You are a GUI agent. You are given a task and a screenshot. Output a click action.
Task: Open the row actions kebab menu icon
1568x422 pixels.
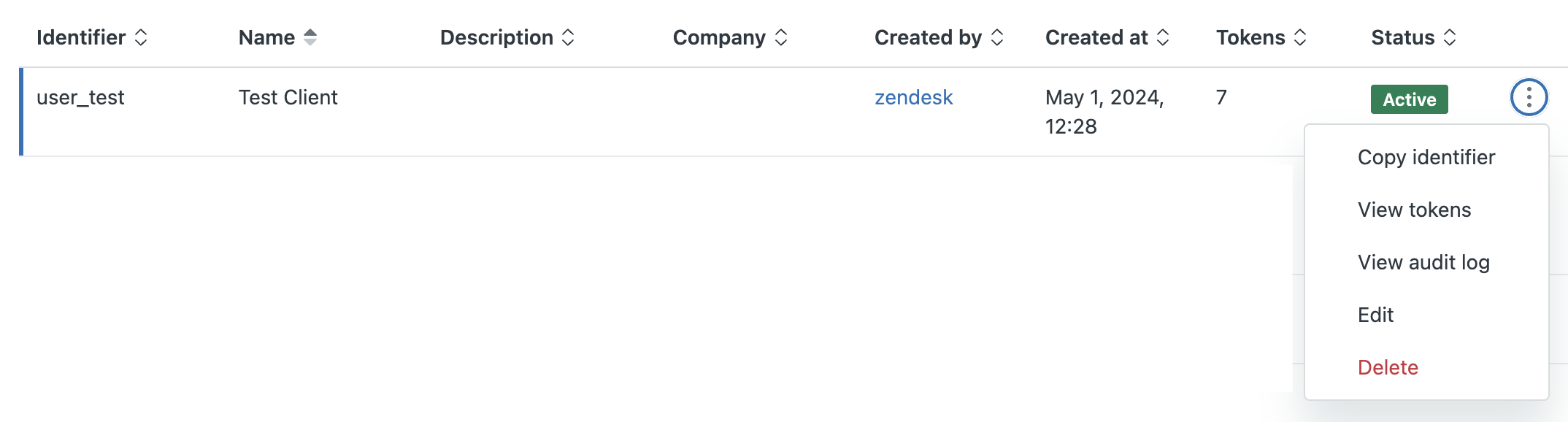(x=1529, y=97)
